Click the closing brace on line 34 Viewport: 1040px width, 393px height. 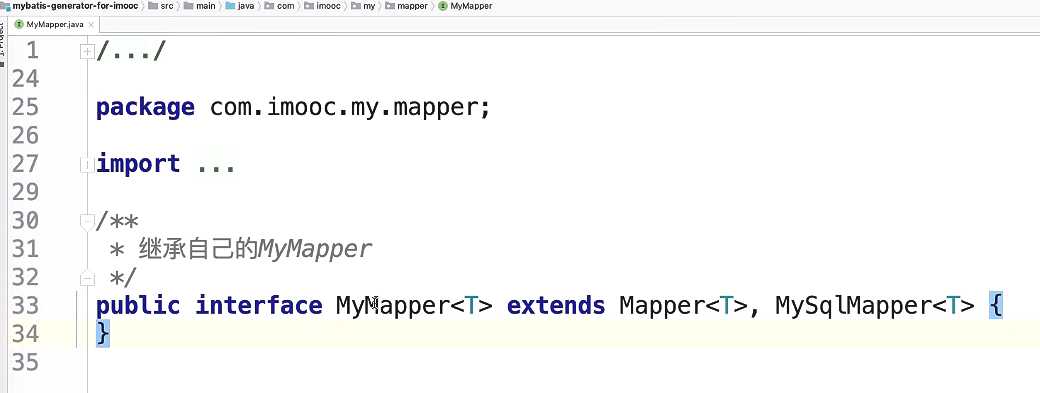tap(103, 333)
